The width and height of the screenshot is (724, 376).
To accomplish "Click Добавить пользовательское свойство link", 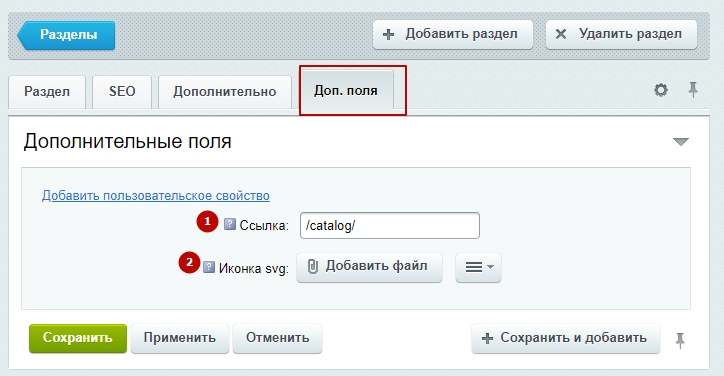I will coord(156,196).
